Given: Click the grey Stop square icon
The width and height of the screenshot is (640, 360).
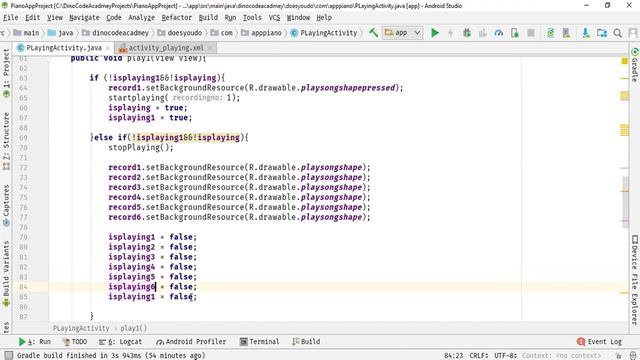Looking at the screenshot, I should (x=531, y=33).
